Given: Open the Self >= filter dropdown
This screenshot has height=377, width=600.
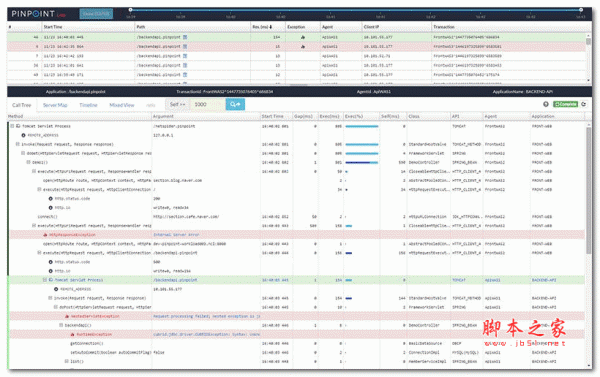Looking at the screenshot, I should [x=177, y=104].
